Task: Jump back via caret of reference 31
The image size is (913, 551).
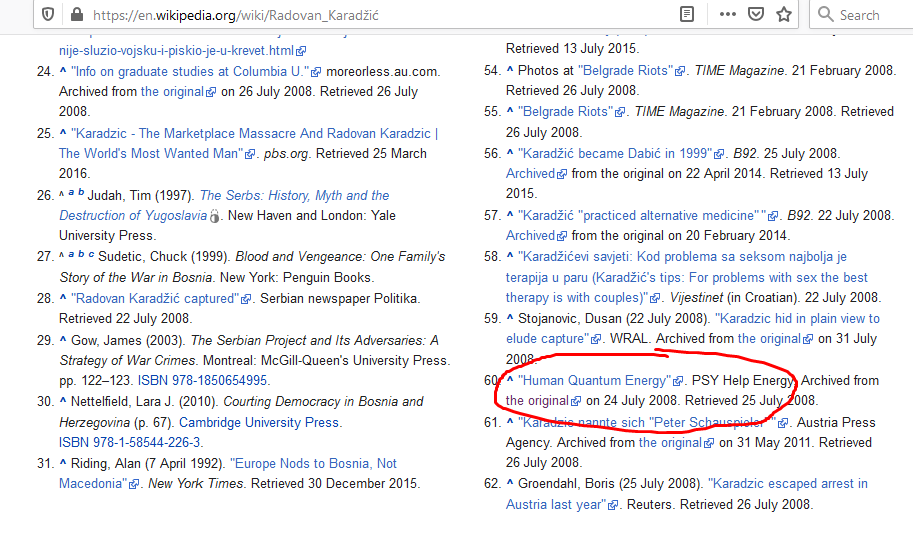Action: [x=63, y=463]
